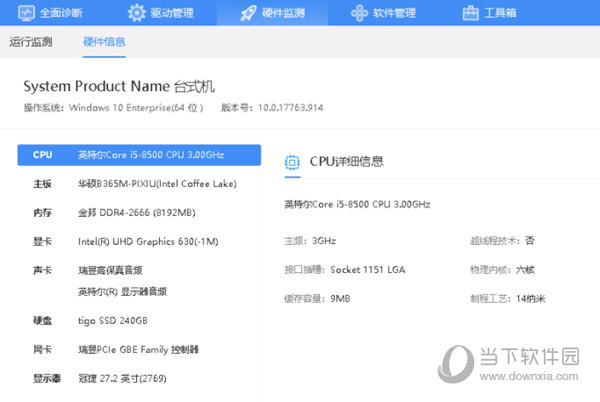Select the 显示器 row 冠捷 27.2 英寸
This screenshot has width=600, height=402.
coord(139,379)
